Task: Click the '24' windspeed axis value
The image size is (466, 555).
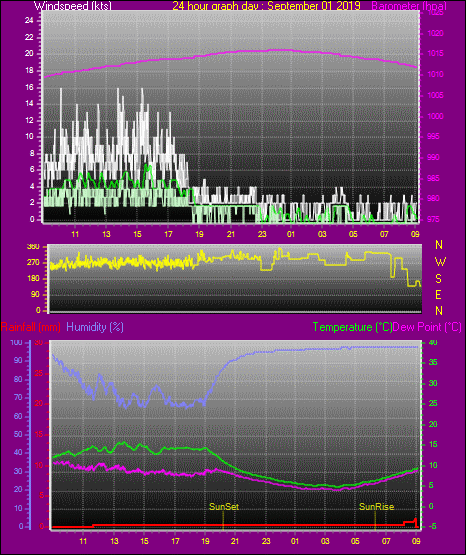Action: point(29,21)
